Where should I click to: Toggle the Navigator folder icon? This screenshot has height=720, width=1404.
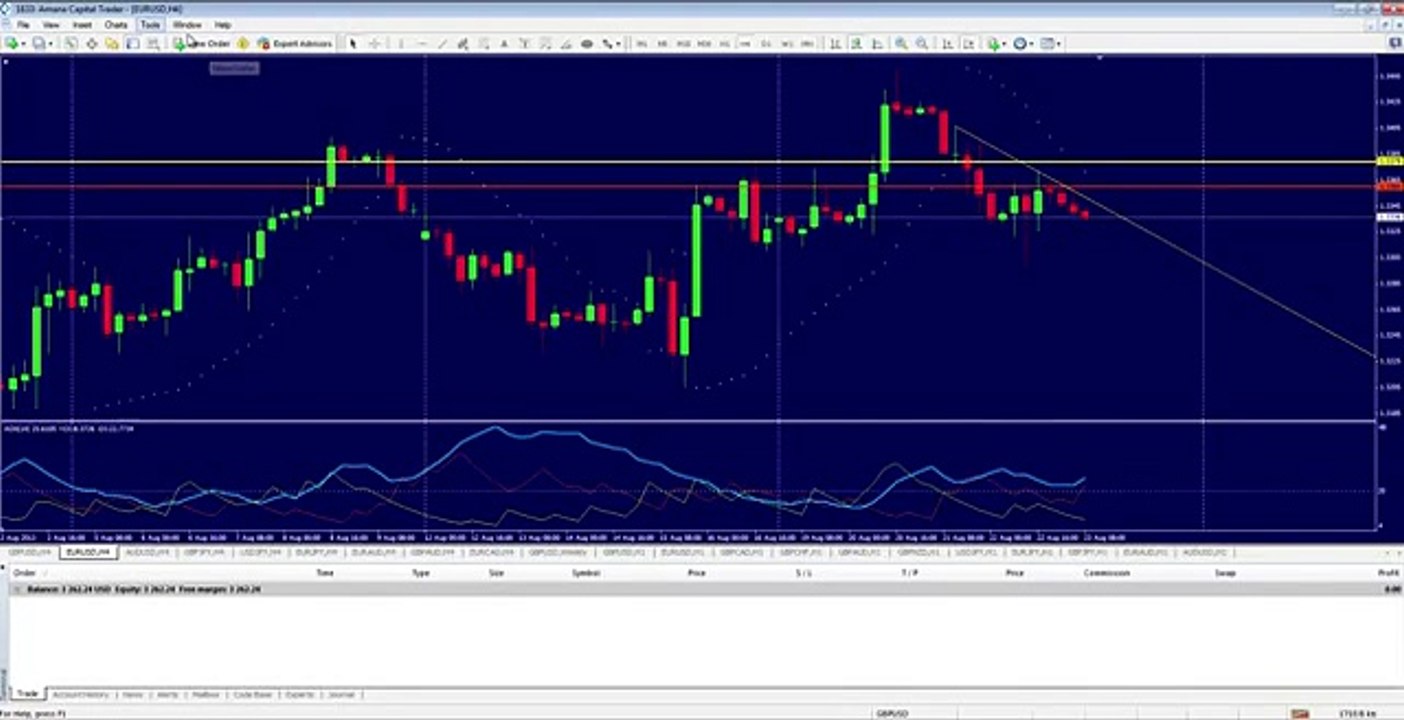pyautogui.click(x=112, y=43)
